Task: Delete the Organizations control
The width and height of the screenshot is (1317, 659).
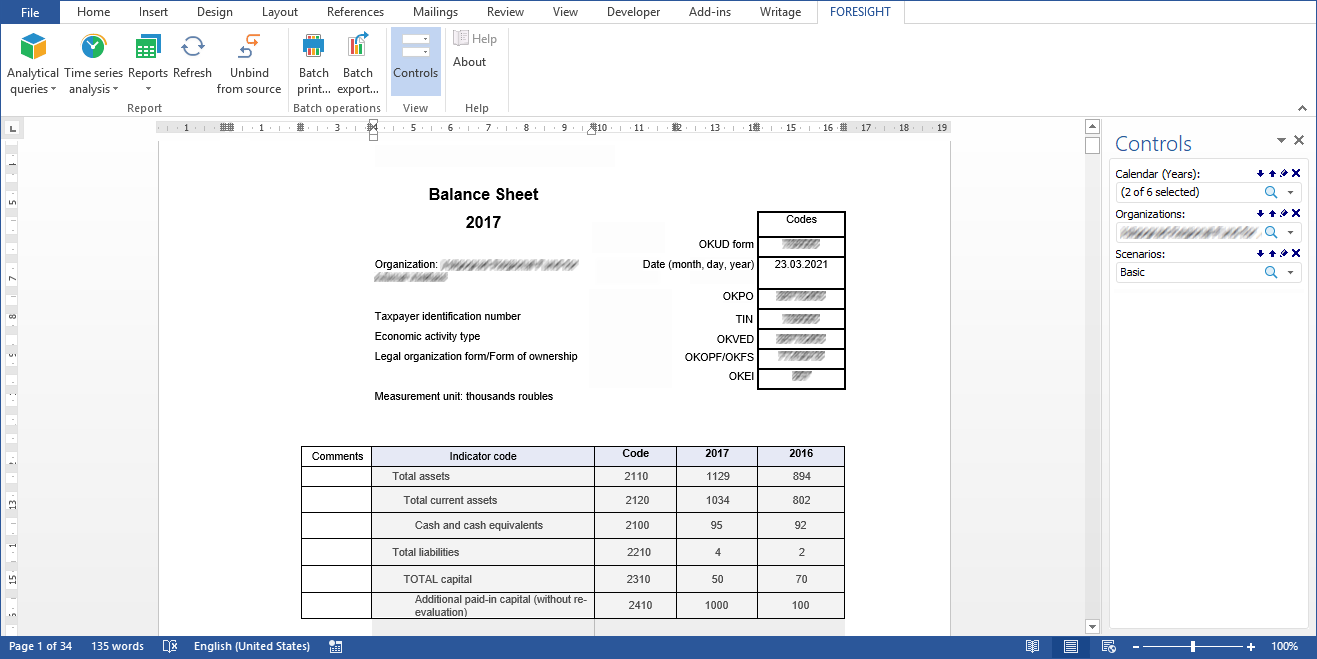Action: click(x=1296, y=214)
